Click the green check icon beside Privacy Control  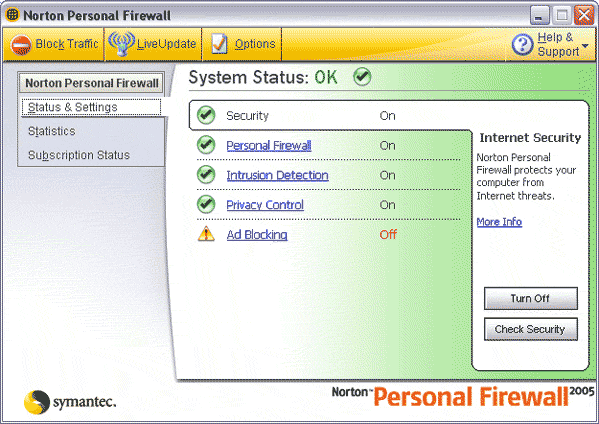click(206, 204)
